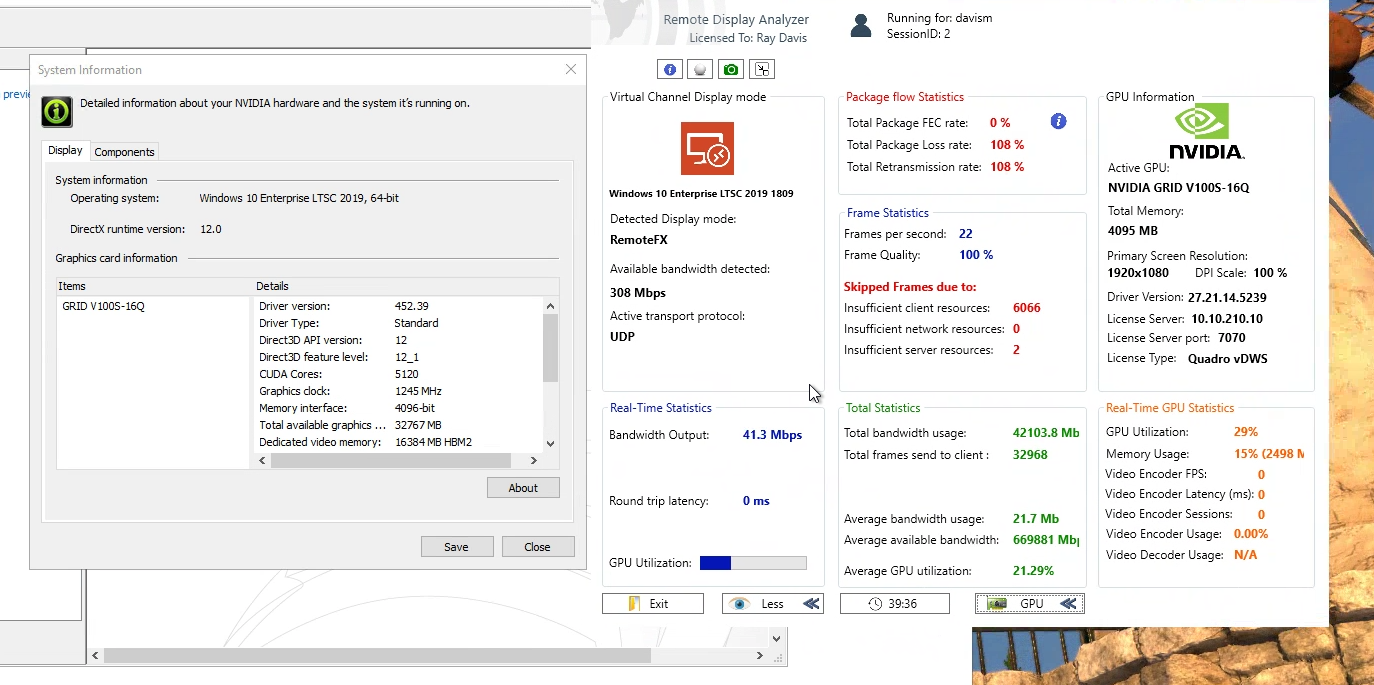Click the Save button
Screen dimensions: 1374x685
(456, 547)
